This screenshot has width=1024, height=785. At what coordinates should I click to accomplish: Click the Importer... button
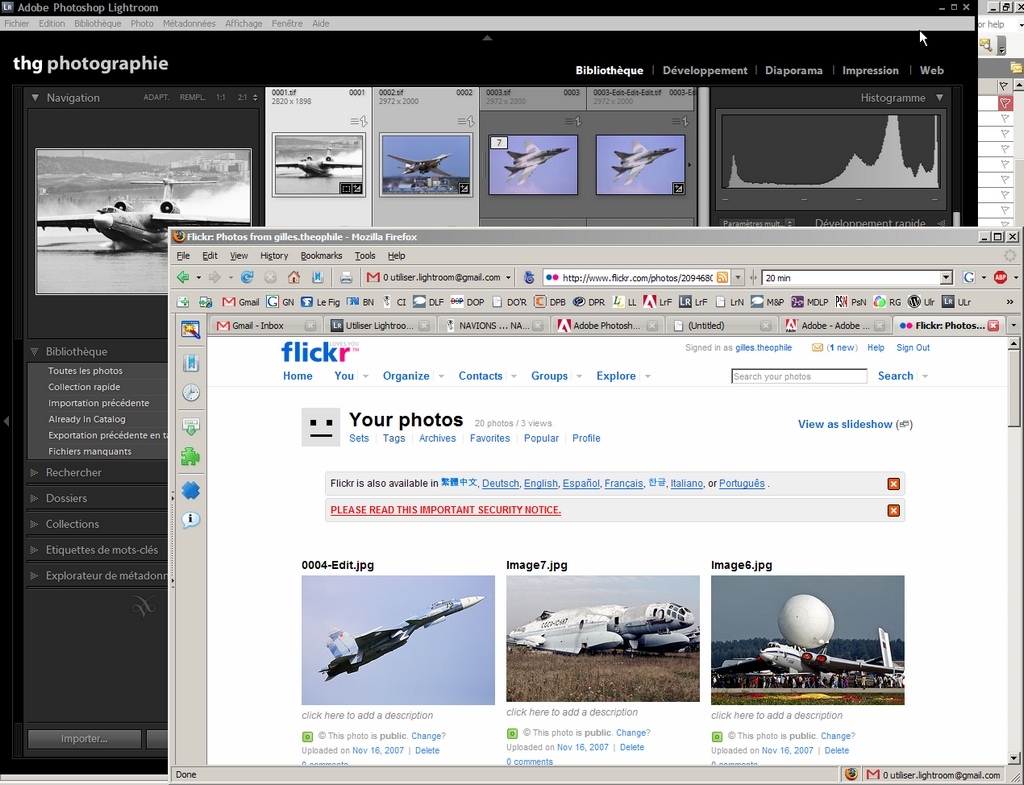[x=84, y=739]
